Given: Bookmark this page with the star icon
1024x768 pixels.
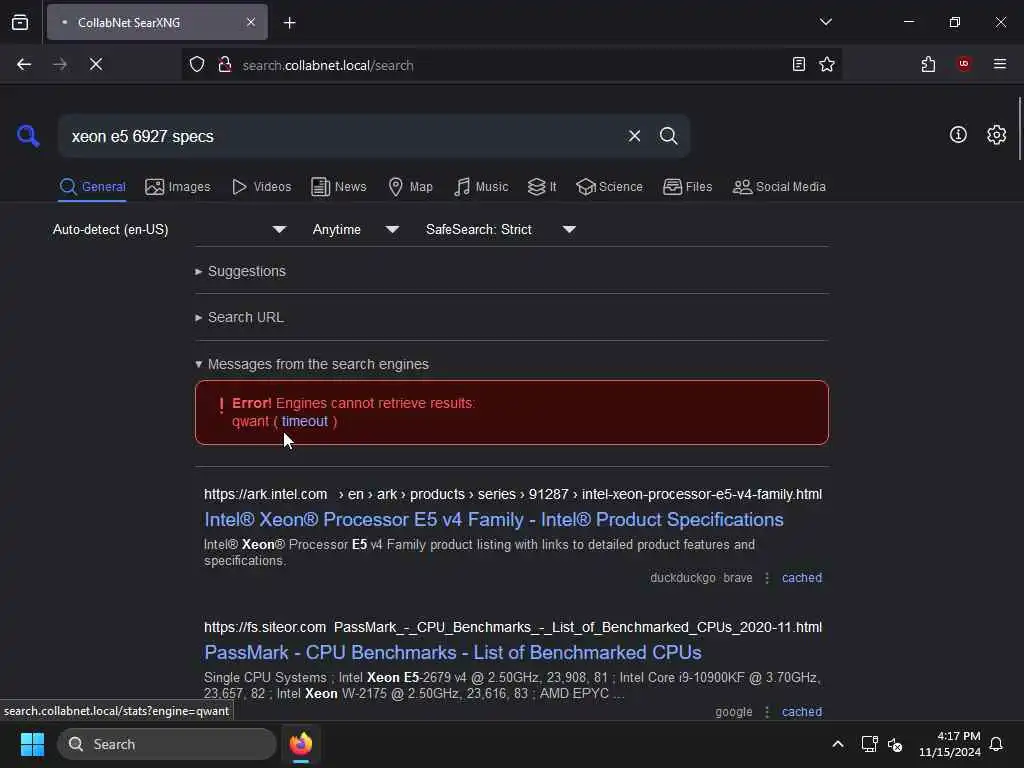Looking at the screenshot, I should [827, 65].
